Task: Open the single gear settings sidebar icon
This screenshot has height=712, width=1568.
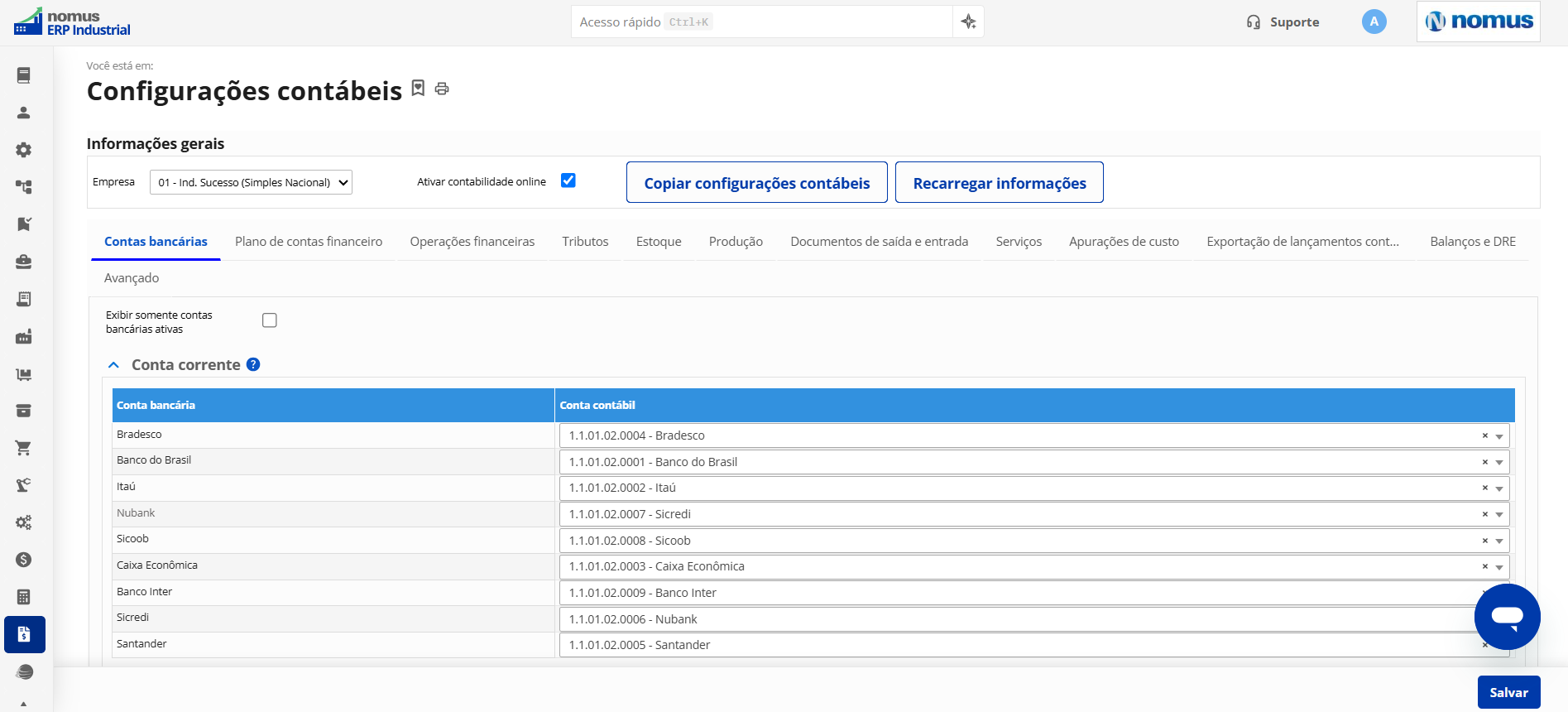Action: [24, 150]
